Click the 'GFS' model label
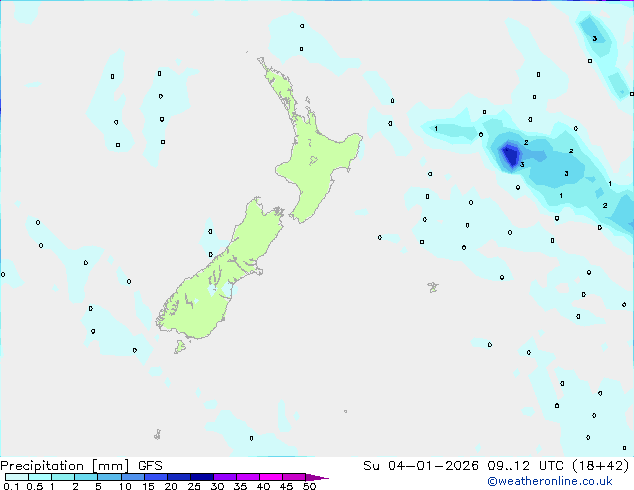This screenshot has height=490, width=634. point(150,466)
